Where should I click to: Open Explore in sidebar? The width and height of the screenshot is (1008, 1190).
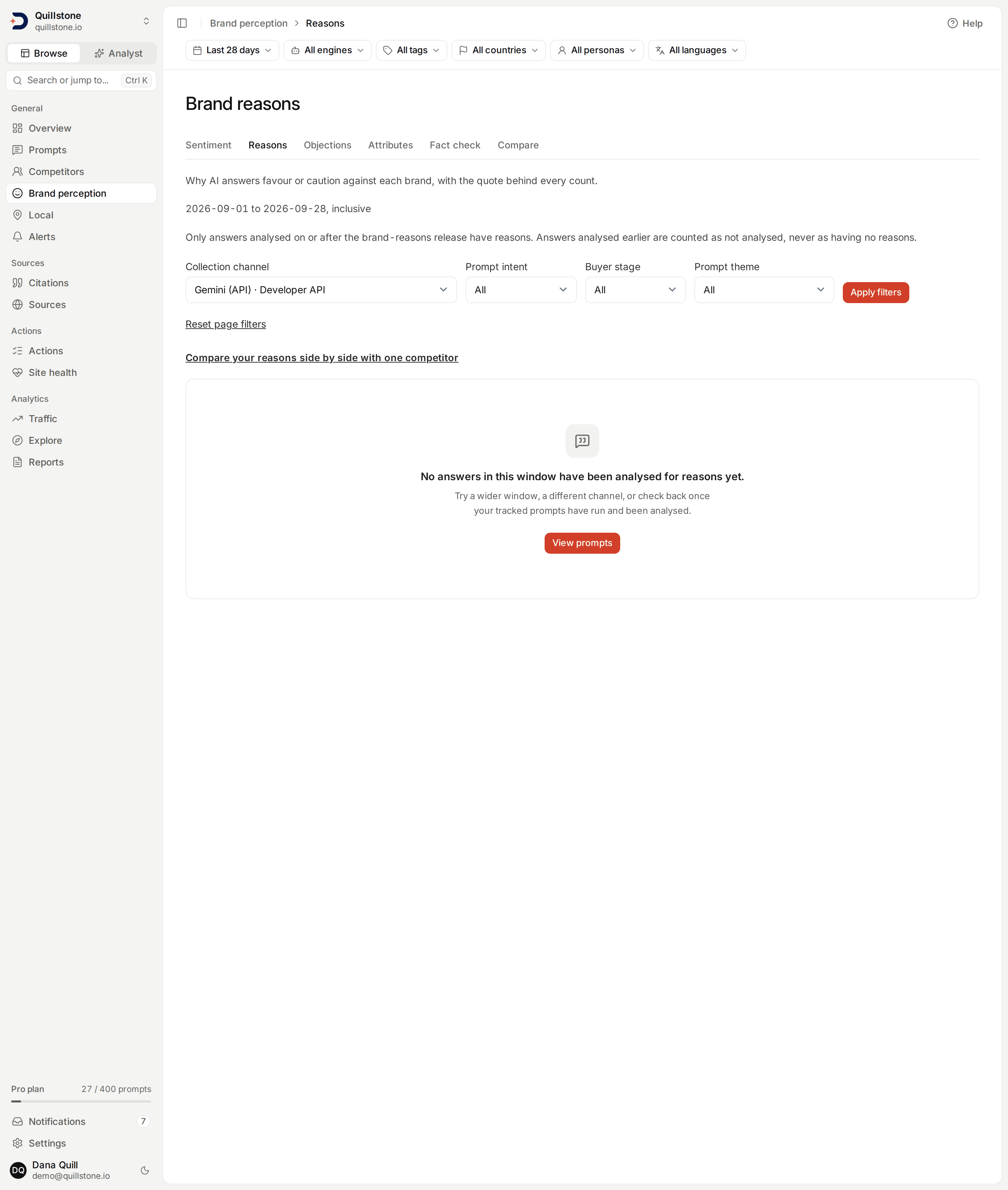[81, 440]
